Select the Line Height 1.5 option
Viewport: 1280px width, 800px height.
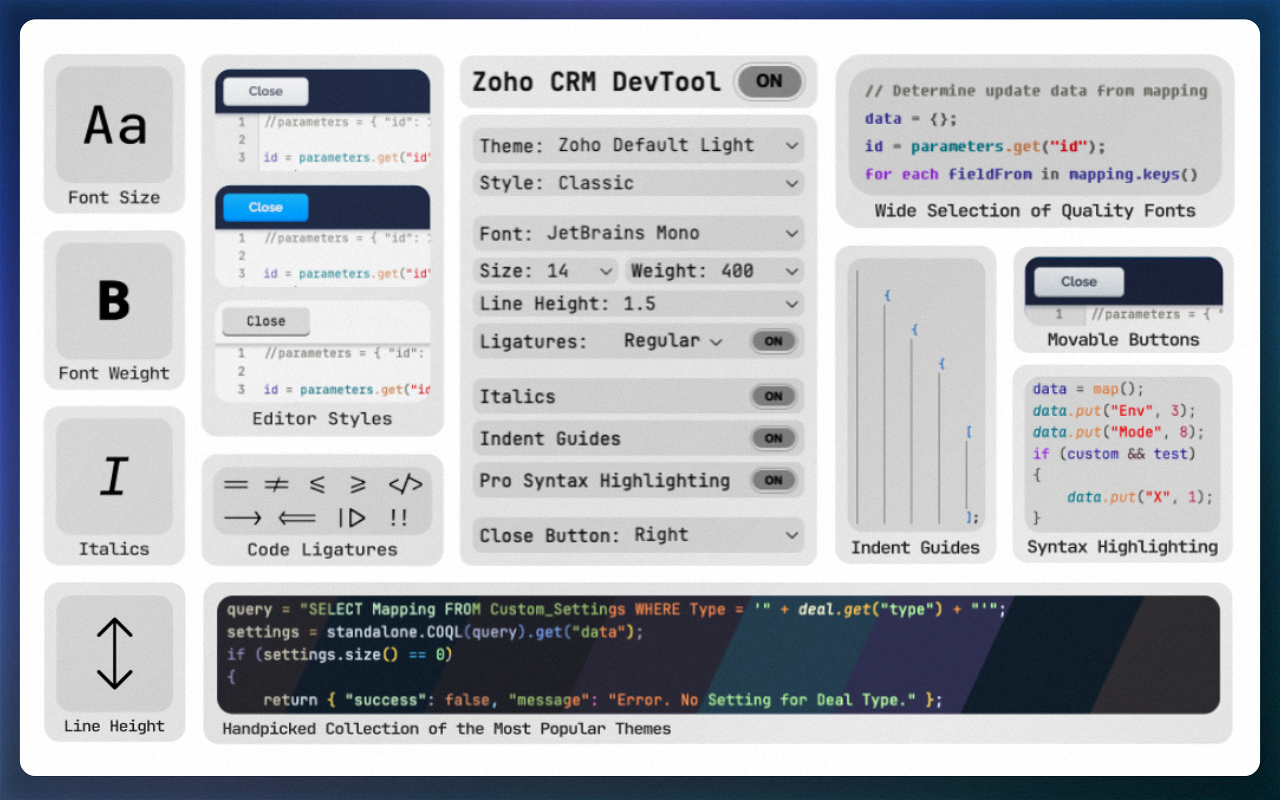(x=637, y=303)
